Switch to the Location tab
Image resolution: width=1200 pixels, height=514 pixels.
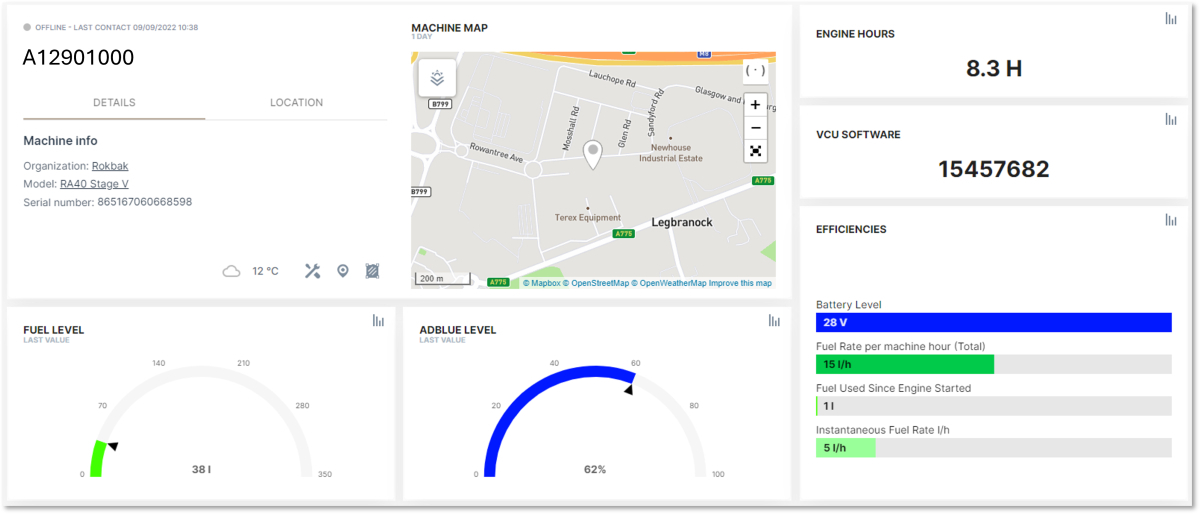(x=296, y=103)
